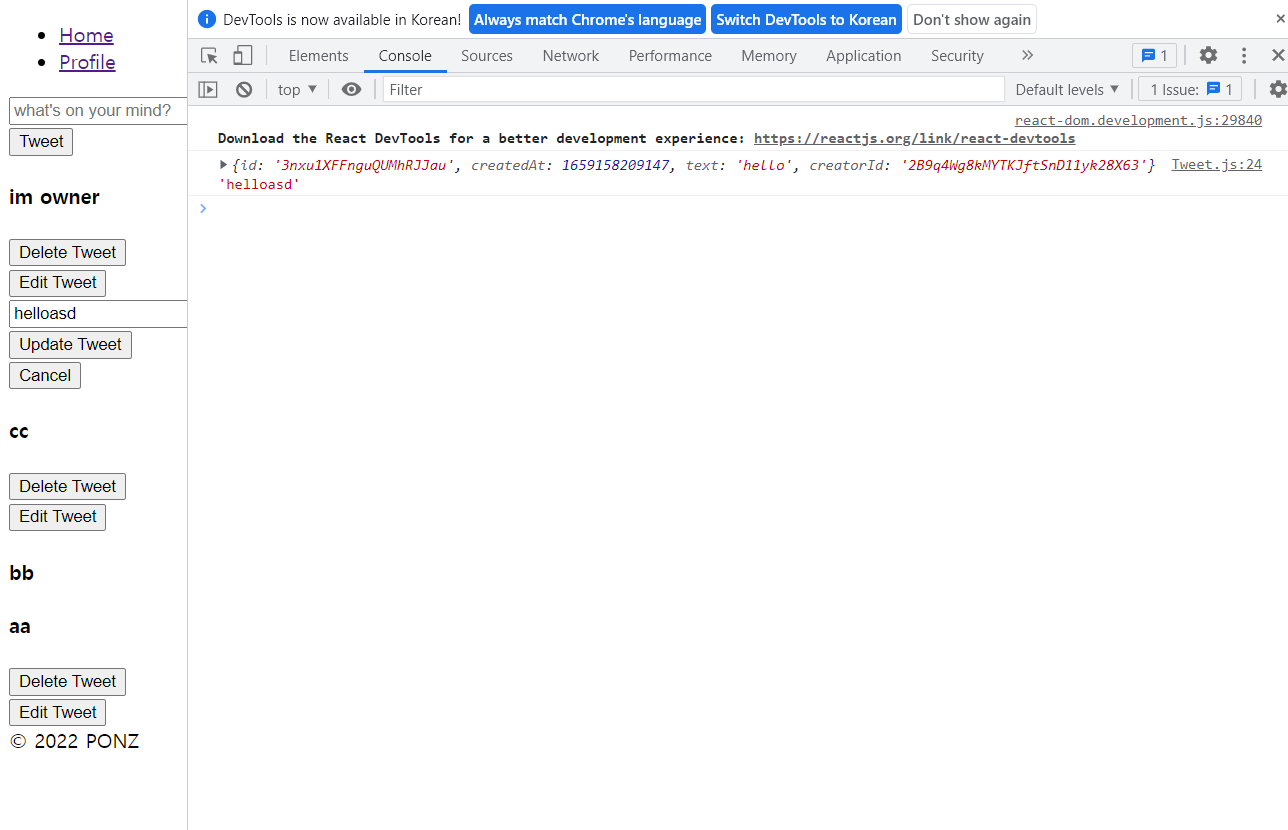Screen dimensions: 1288x830
Task: Open the Tweet.js:24 source link
Action: (x=1217, y=164)
